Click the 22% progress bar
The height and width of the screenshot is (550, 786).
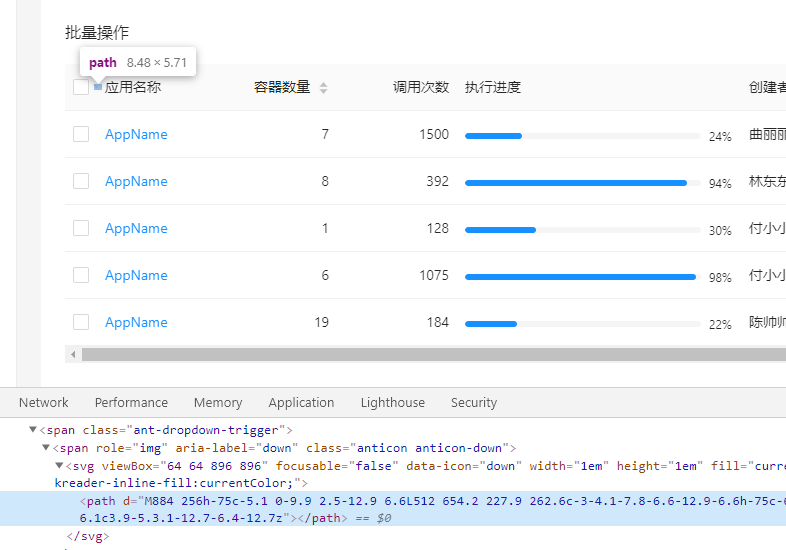point(582,324)
